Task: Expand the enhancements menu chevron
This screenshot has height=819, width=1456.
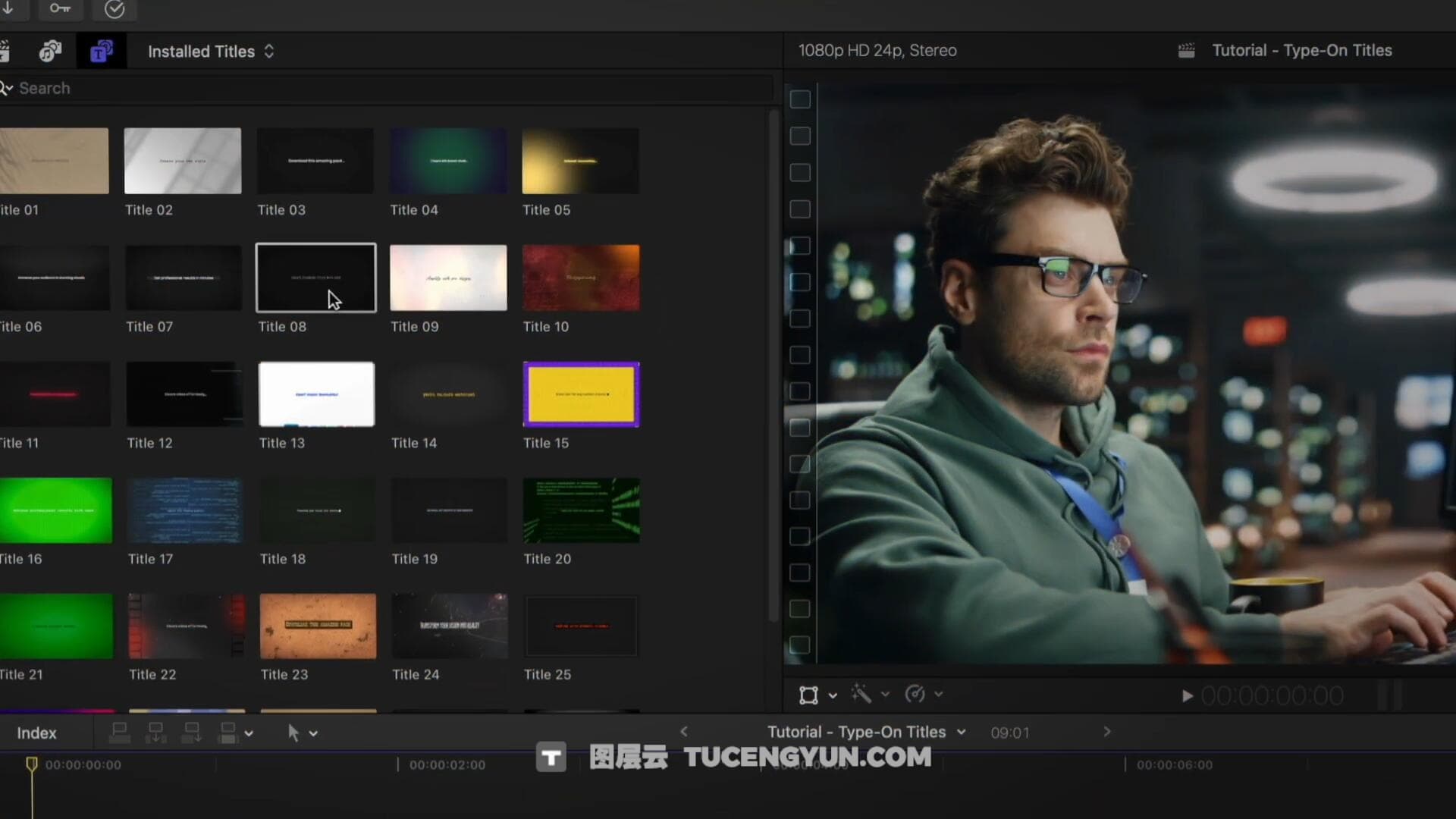Action: [885, 695]
